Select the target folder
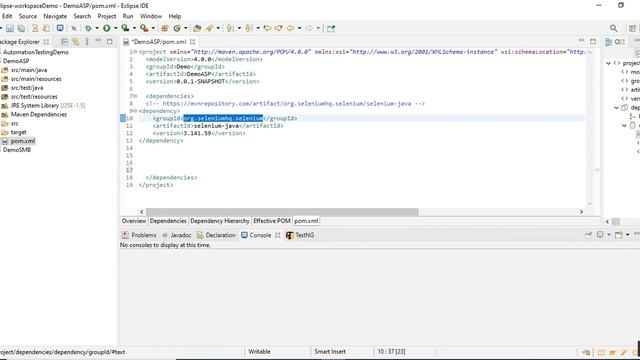Viewport: 640px width, 360px height. click(18, 132)
